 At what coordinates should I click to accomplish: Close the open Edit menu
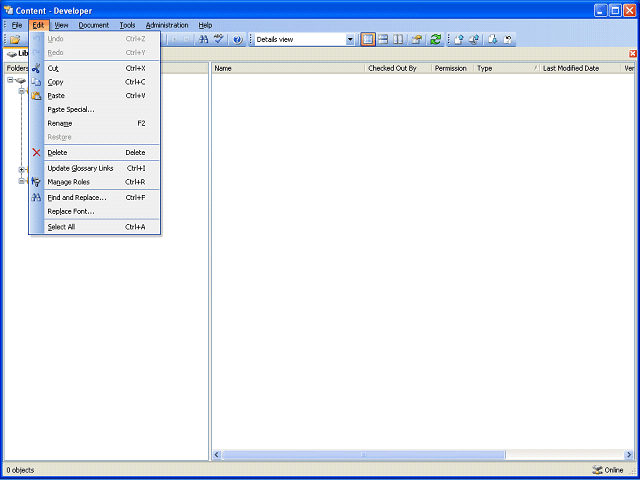(x=38, y=25)
